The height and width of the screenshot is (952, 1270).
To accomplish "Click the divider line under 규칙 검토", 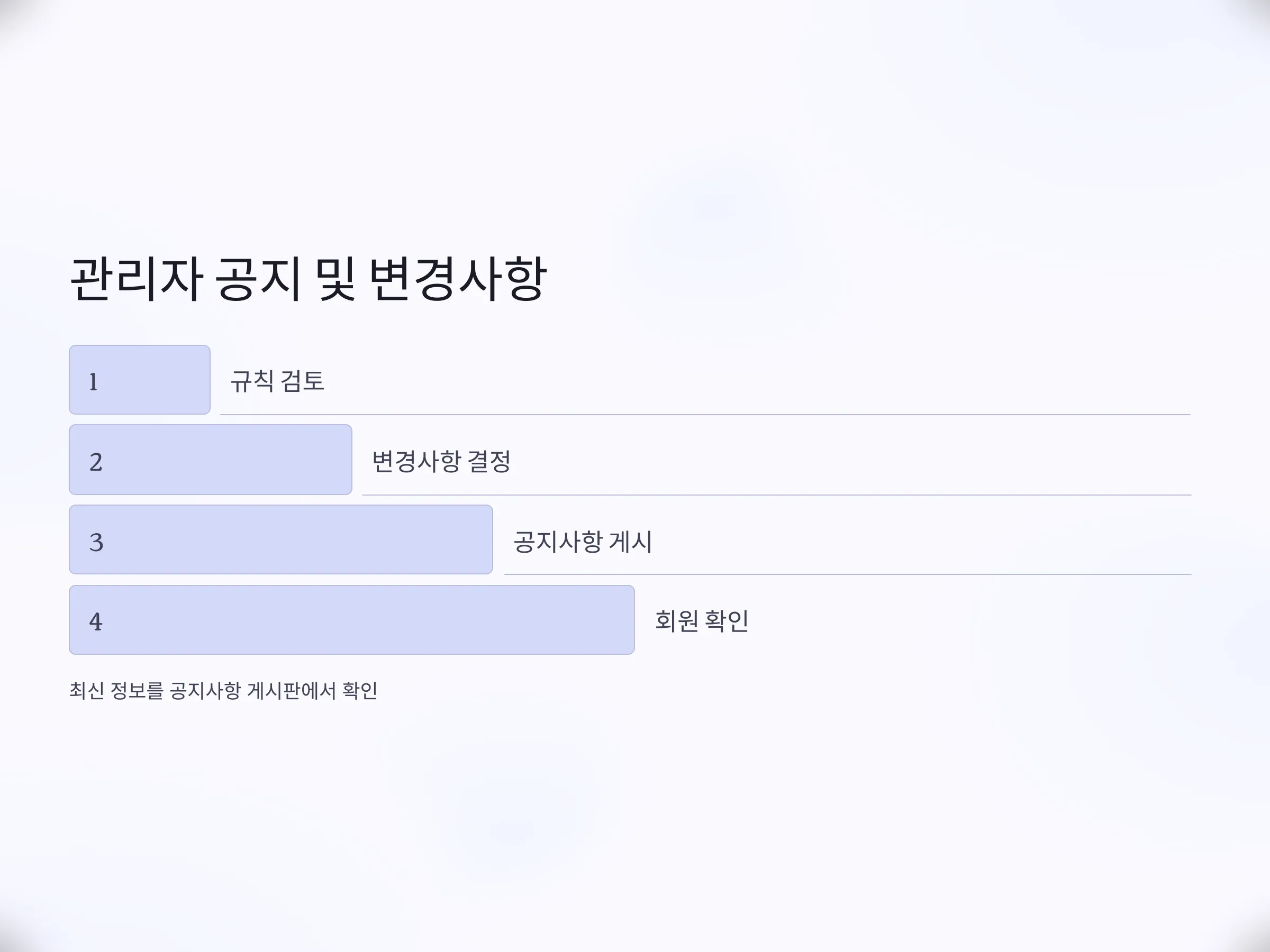I will coord(705,414).
